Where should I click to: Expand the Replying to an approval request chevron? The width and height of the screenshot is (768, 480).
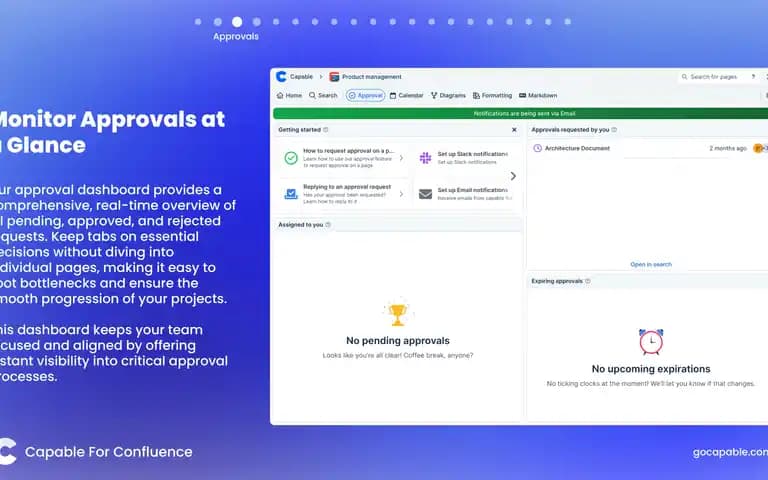pyautogui.click(x=401, y=194)
